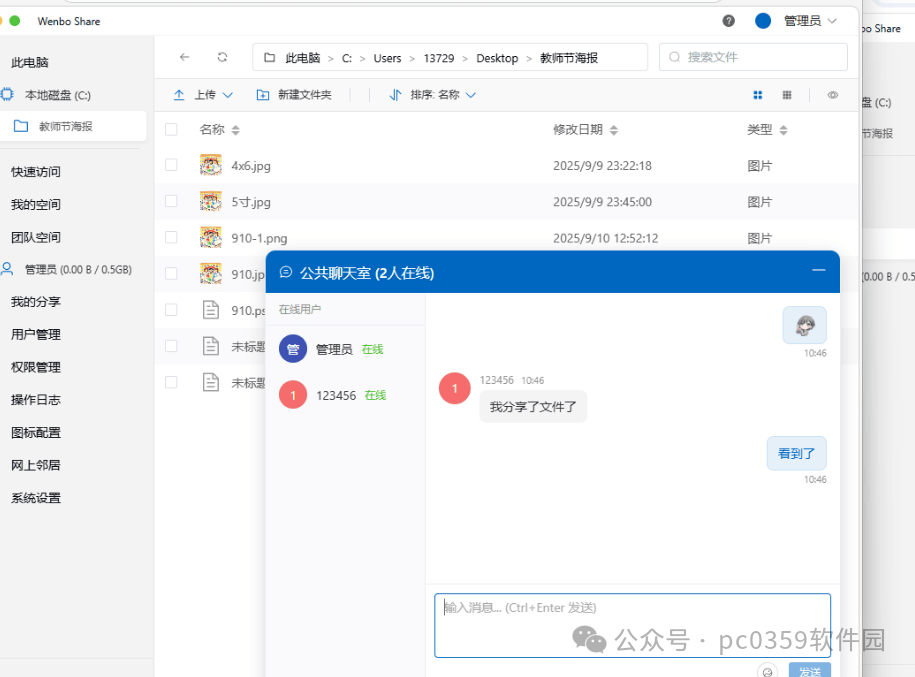The width and height of the screenshot is (915, 677).
Task: Click the 新建文件夹 button
Action: pyautogui.click(x=294, y=95)
